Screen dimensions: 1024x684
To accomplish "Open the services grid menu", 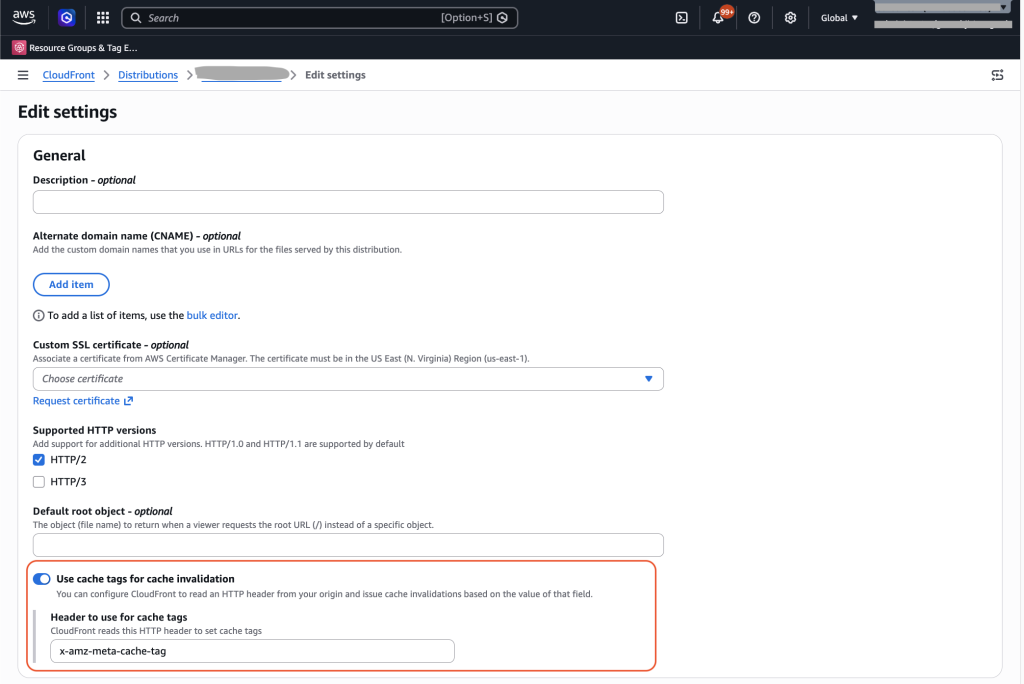I will (x=103, y=18).
